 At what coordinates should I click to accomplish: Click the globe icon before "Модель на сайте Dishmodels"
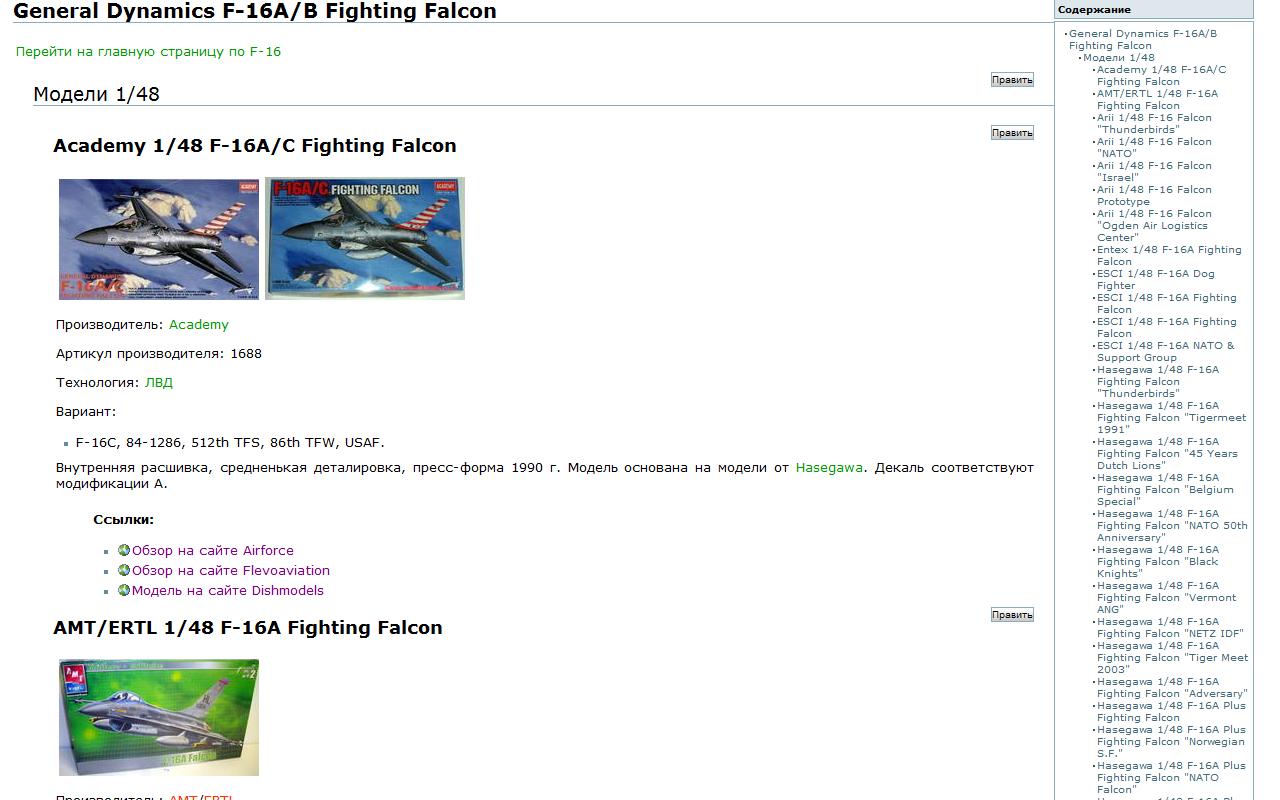coord(122,590)
